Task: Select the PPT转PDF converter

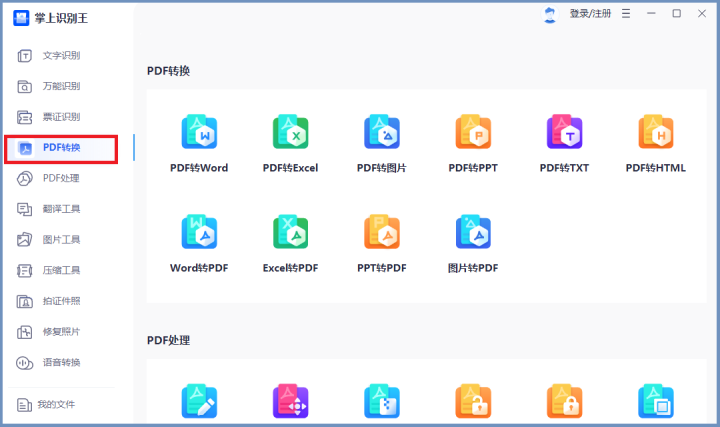Action: click(382, 243)
